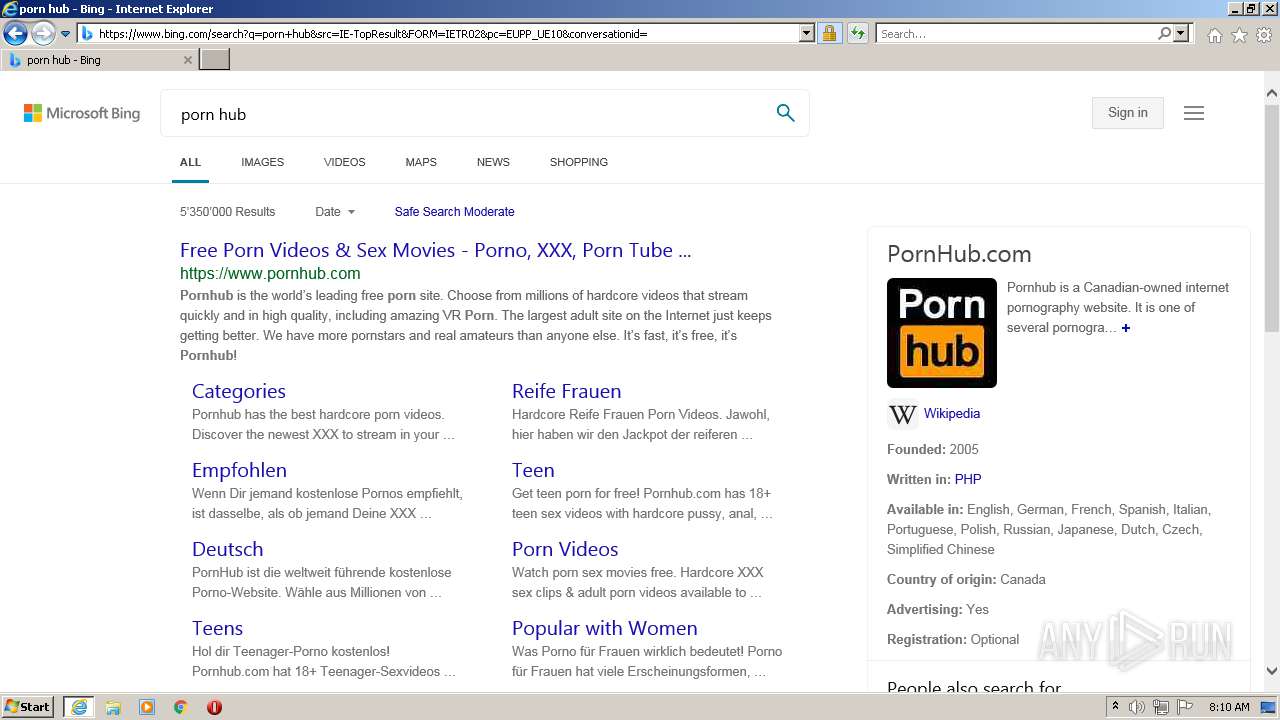Open a new blank tab
Viewport: 1280px width, 720px height.
215,60
